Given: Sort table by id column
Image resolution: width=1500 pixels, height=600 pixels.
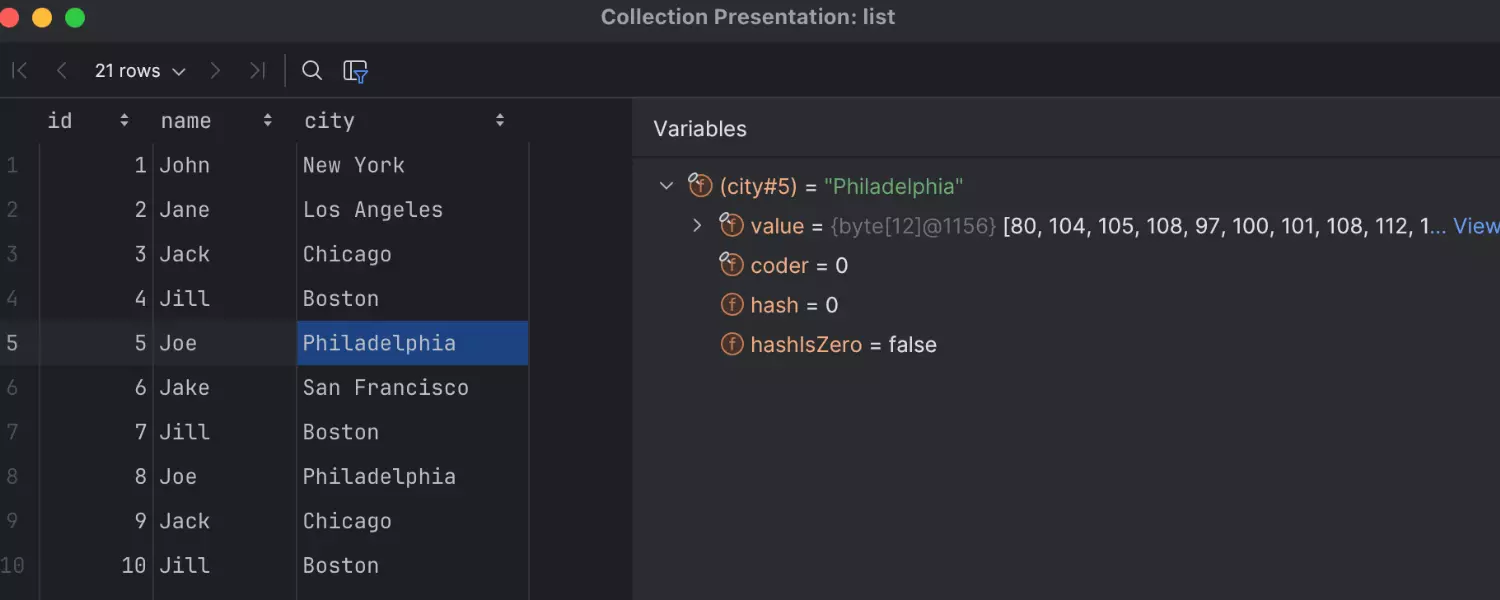Looking at the screenshot, I should click(x=124, y=121).
